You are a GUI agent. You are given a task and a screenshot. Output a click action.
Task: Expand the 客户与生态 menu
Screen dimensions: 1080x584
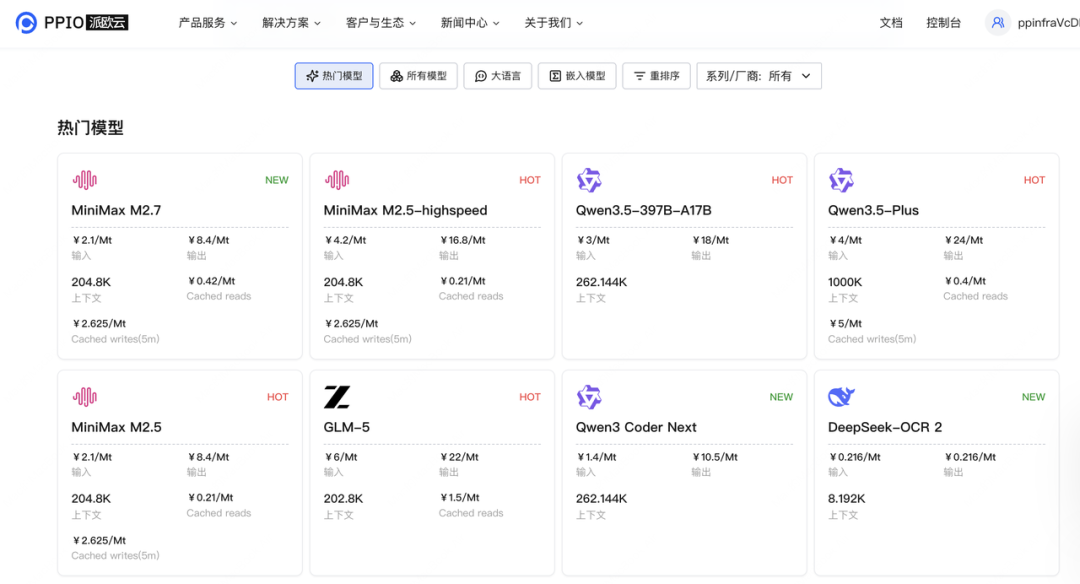point(381,23)
